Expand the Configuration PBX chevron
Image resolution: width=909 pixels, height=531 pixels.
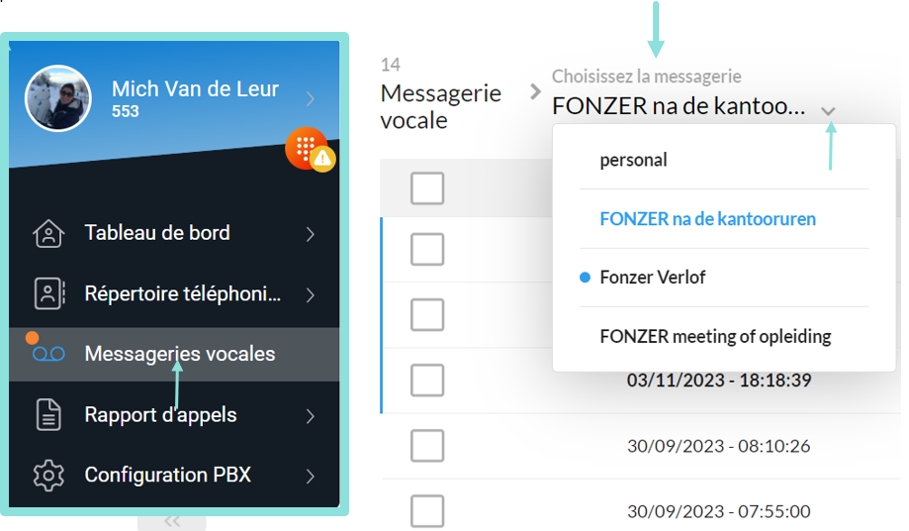[x=310, y=475]
